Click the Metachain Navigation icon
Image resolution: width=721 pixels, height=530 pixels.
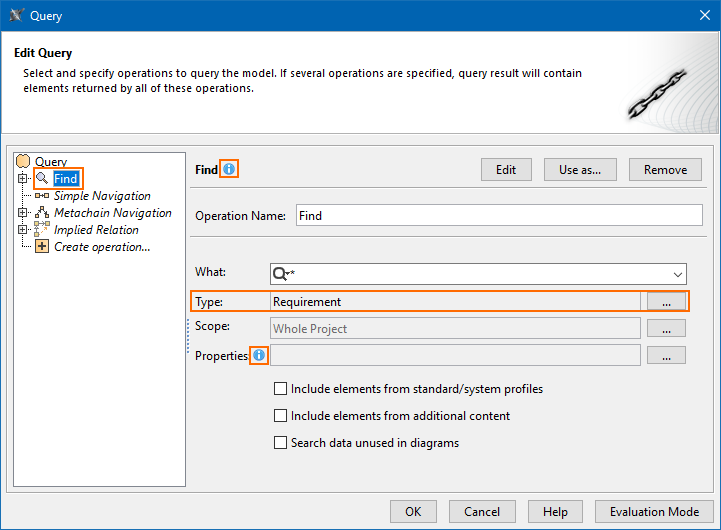coord(42,213)
